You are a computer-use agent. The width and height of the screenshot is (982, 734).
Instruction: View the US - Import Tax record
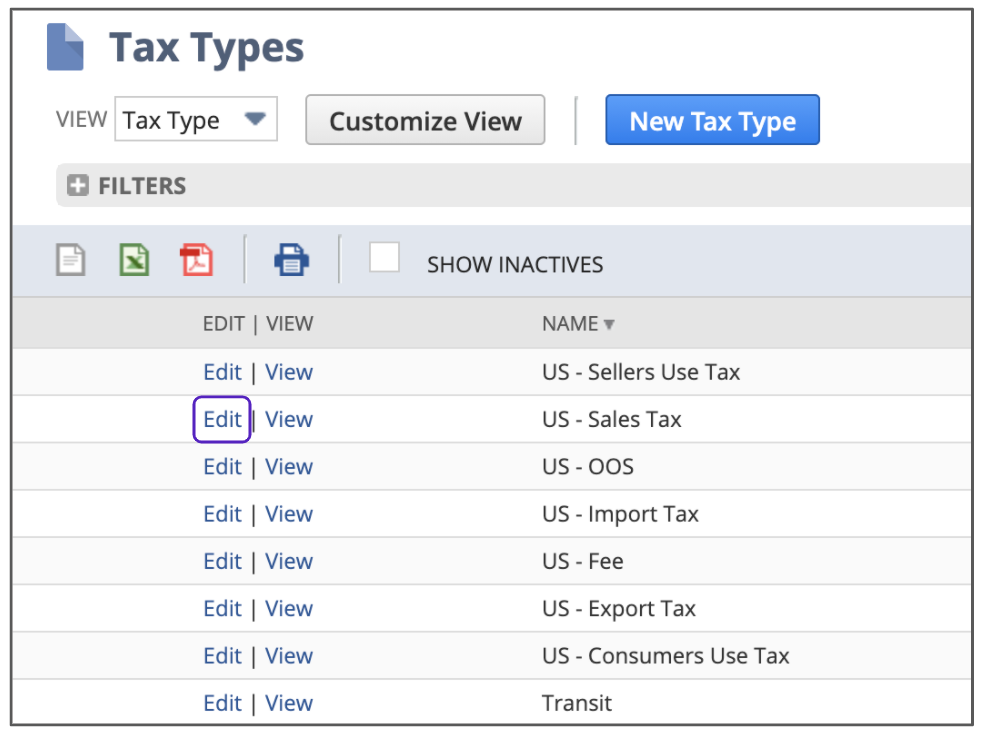point(289,514)
